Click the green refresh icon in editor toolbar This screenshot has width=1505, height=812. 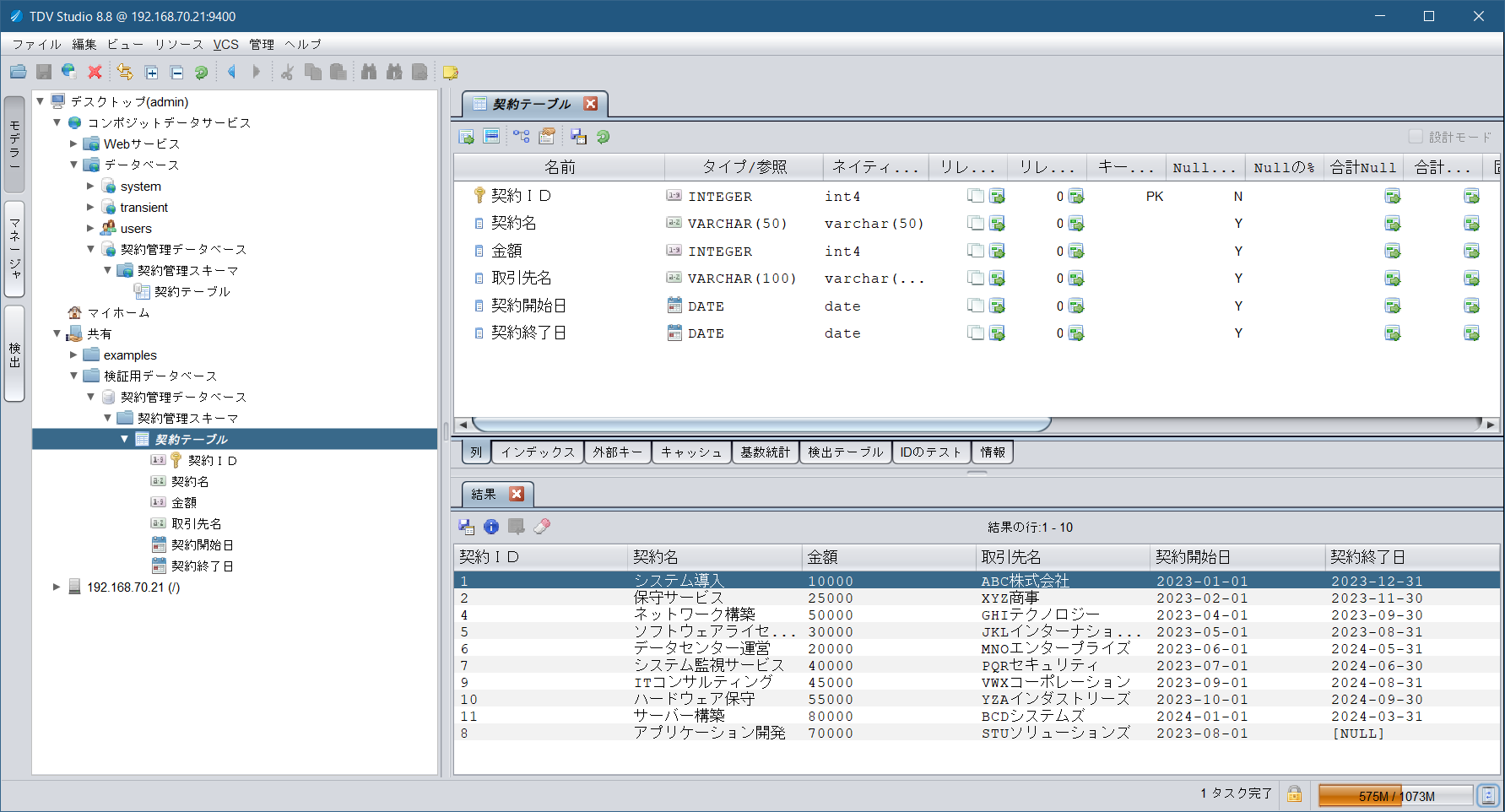click(x=604, y=137)
